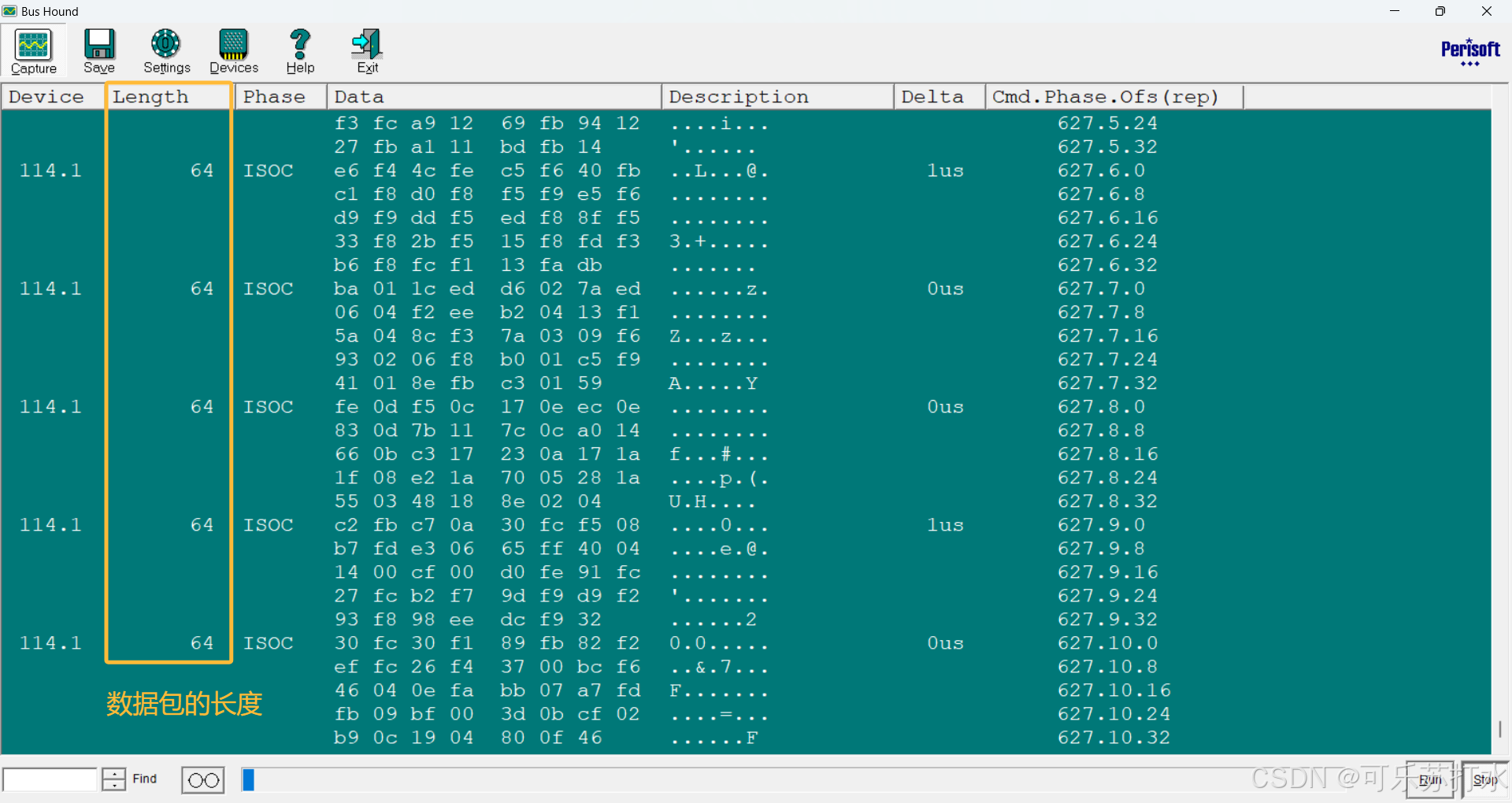Screen dimensions: 1512x803
Task: Click the Find stepper arrows
Action: click(114, 779)
